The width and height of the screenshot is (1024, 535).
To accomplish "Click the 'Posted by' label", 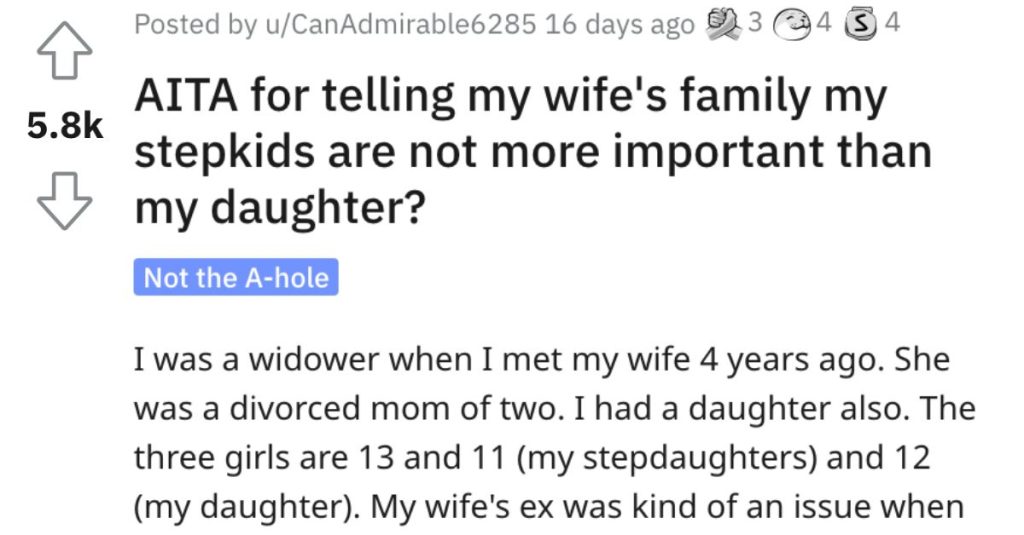I will pos(195,24).
